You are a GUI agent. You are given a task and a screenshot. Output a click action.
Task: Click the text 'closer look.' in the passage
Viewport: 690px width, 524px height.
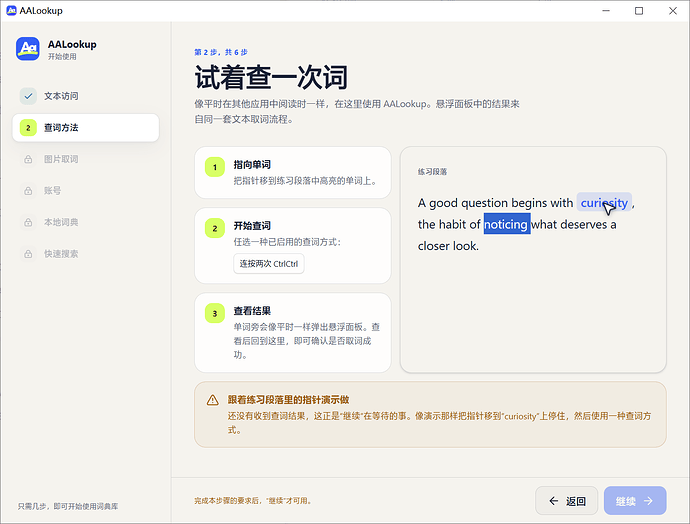tap(448, 246)
